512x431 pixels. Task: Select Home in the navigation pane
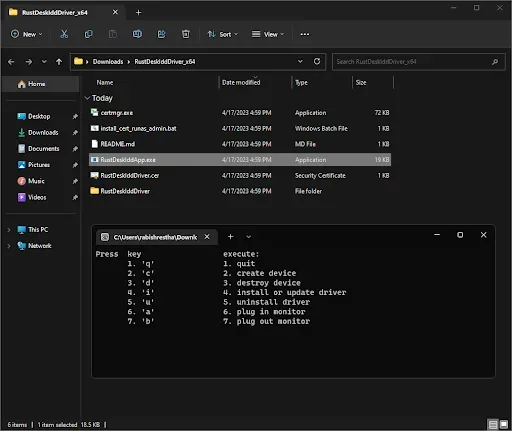pos(40,84)
